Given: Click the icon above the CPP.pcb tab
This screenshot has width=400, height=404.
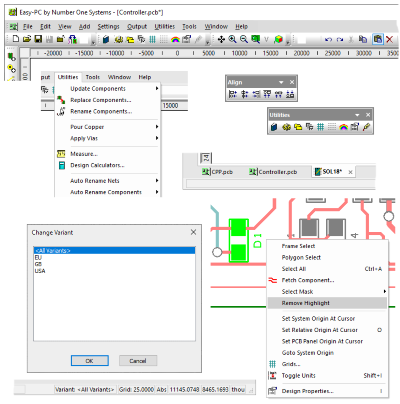Looking at the screenshot, I should coord(206,158).
